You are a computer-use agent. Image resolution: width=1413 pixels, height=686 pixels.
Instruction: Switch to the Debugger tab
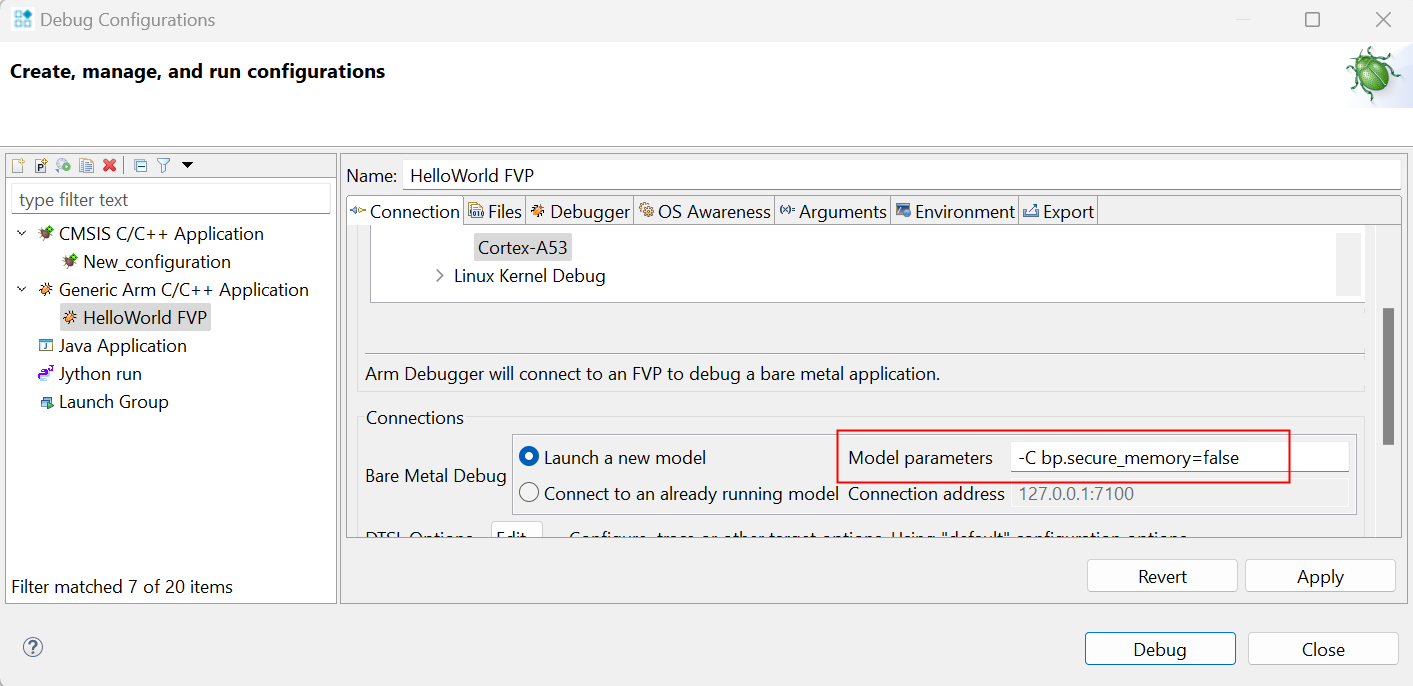580,211
